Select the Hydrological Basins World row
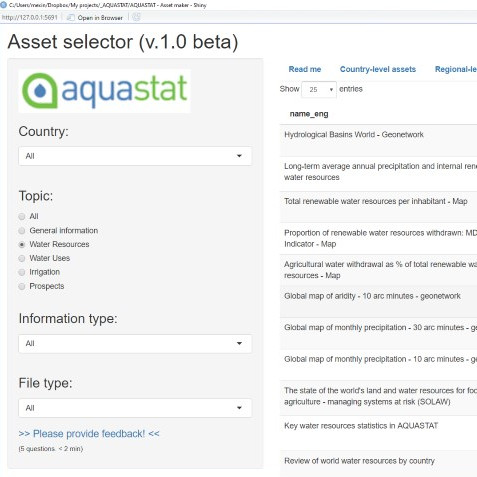Screen dimensions: 477x477 pos(378,141)
